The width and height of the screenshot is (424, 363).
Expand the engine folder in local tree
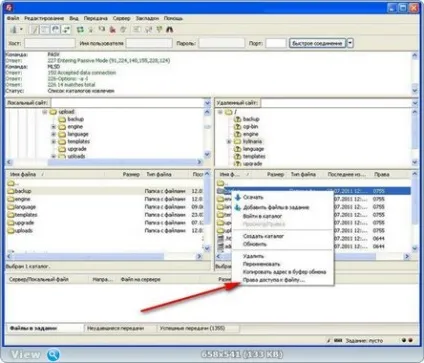coord(53,127)
